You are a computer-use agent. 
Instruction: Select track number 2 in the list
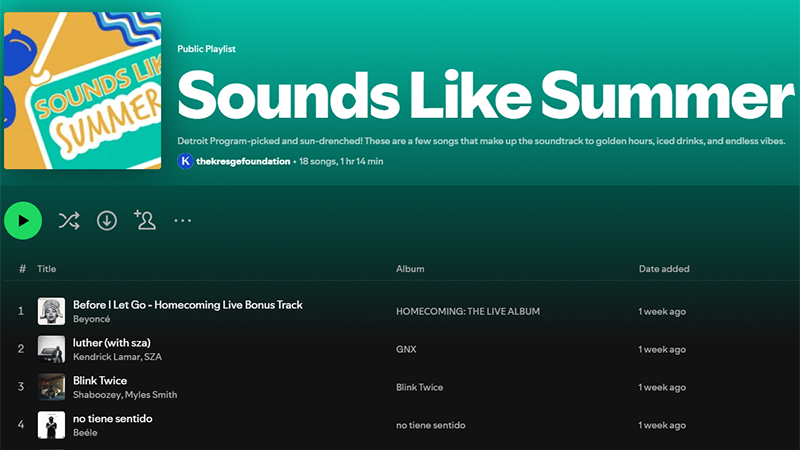tap(21, 349)
